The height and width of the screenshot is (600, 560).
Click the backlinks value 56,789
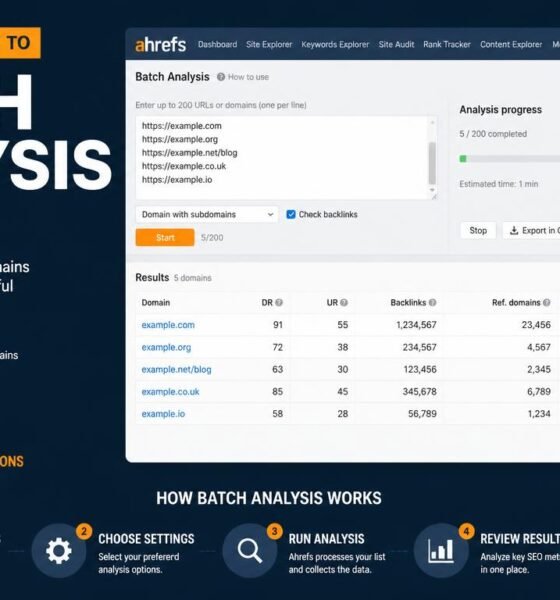(x=422, y=414)
